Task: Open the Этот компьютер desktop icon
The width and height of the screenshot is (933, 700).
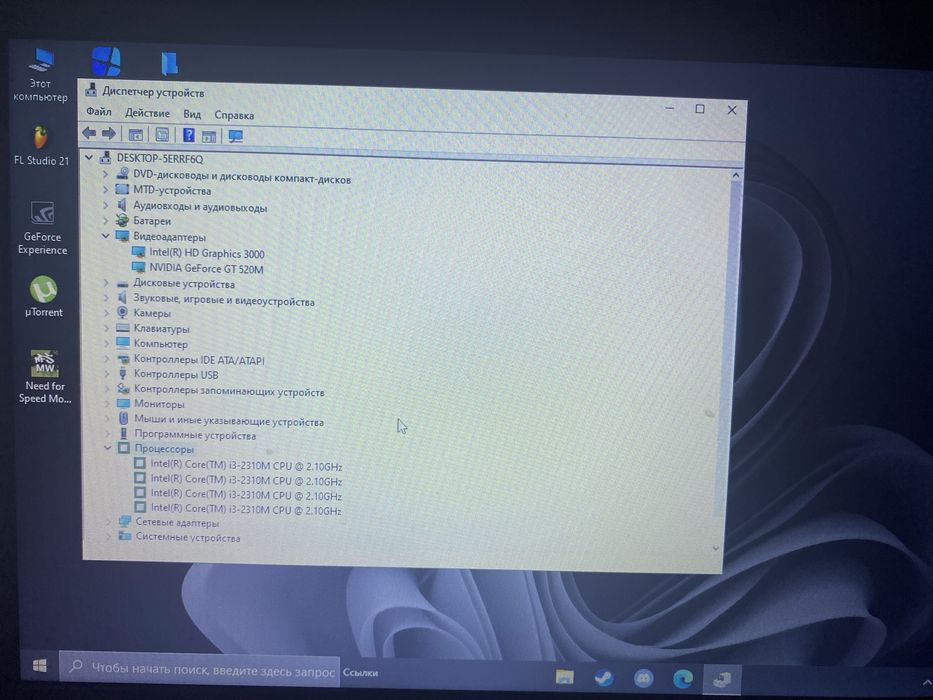Action: coord(40,76)
